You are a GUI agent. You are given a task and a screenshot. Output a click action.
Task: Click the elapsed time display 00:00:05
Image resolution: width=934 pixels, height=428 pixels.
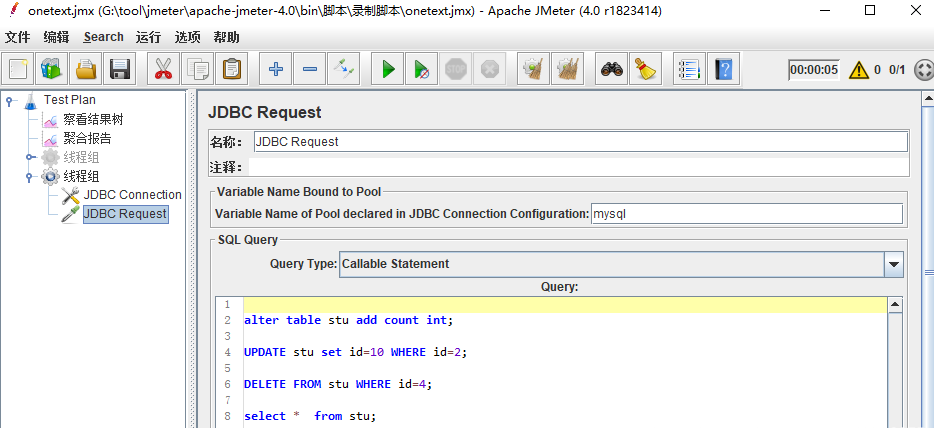click(814, 70)
